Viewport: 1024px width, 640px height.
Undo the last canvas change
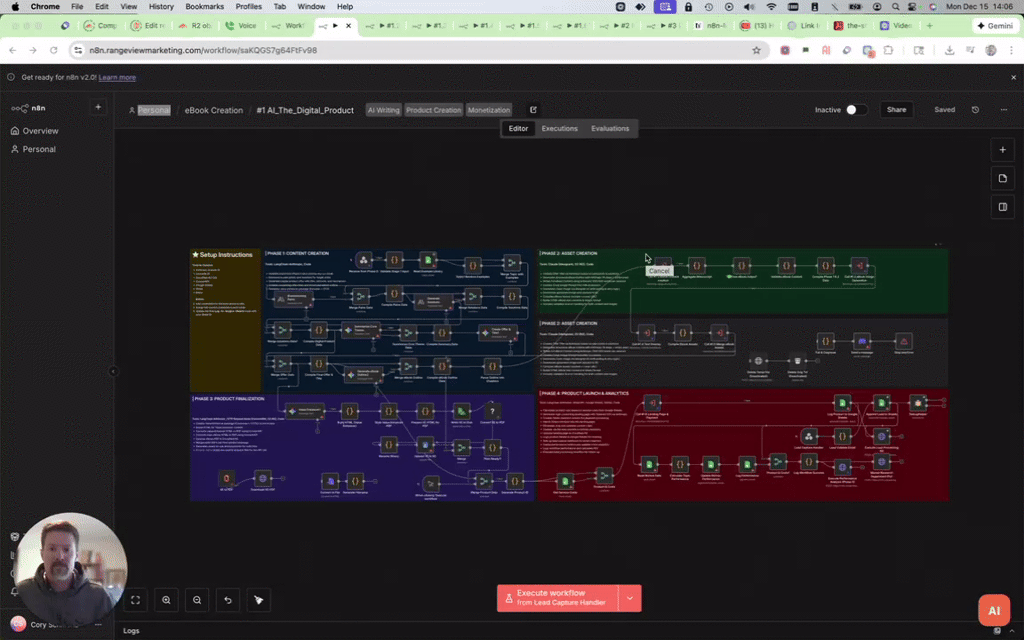click(227, 600)
